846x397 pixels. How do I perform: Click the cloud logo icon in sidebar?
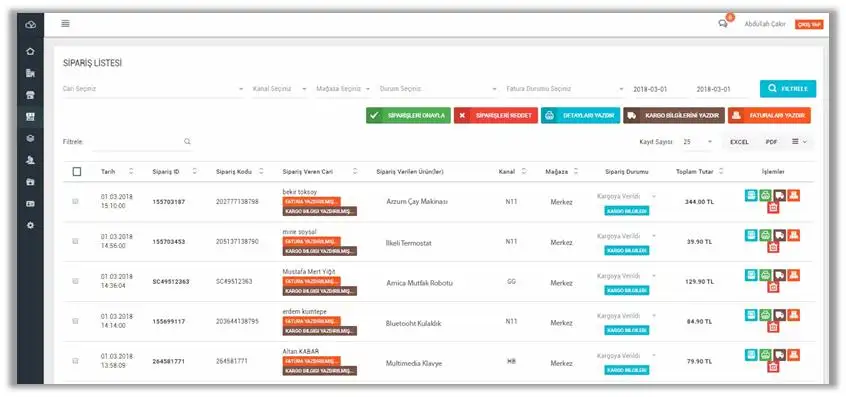(x=30, y=25)
